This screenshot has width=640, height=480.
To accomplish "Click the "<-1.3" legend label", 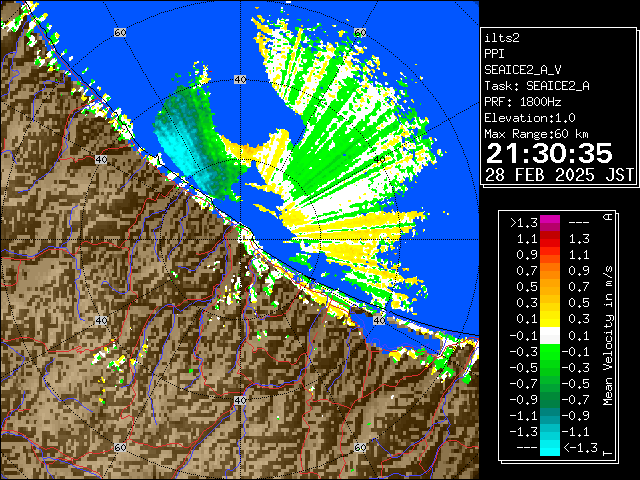I will 580,448.
